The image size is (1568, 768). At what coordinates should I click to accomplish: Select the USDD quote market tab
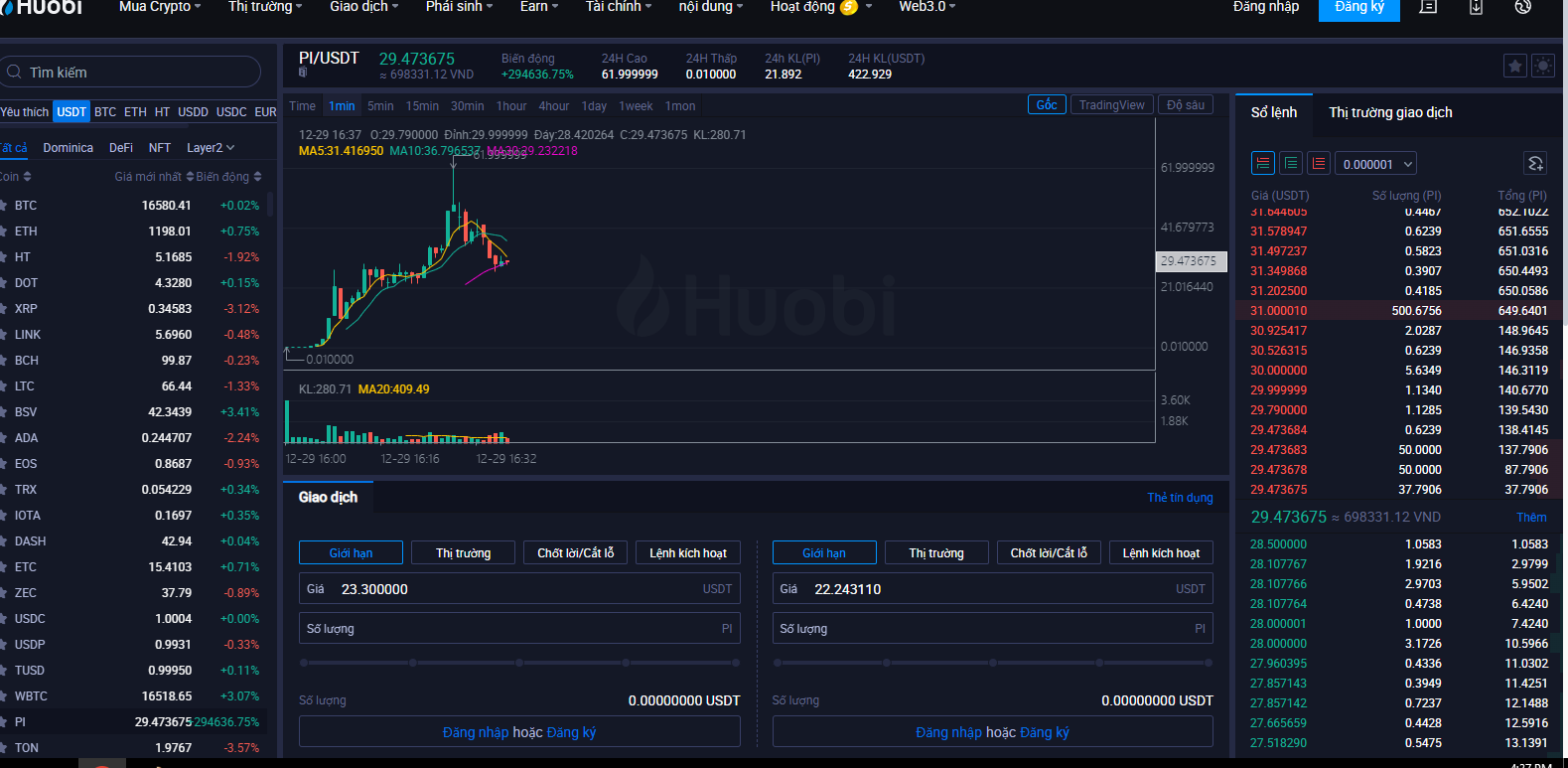pos(193,111)
